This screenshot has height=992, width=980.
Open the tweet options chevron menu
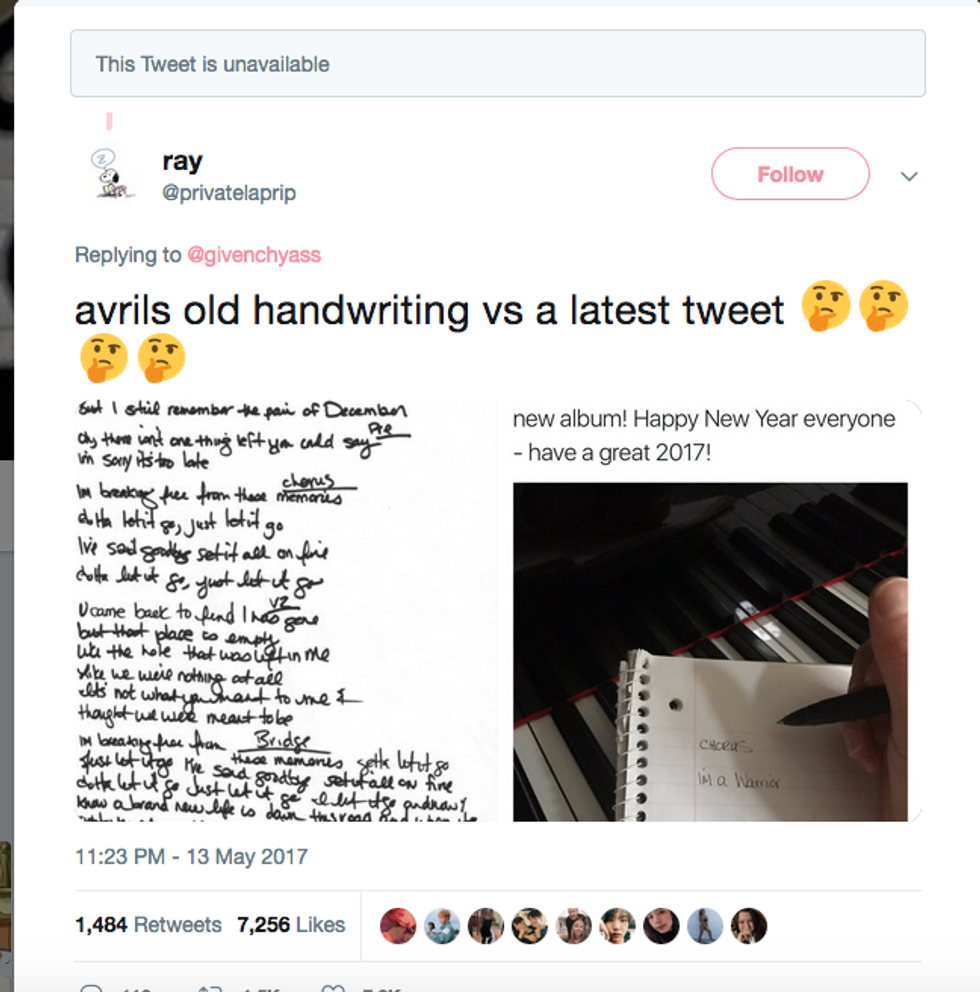pyautogui.click(x=909, y=177)
